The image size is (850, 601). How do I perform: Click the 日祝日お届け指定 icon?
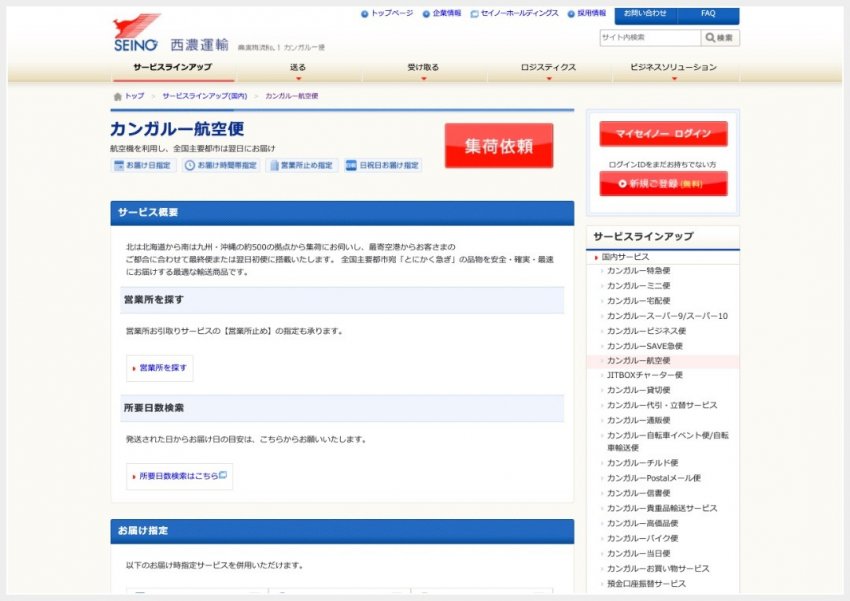351,165
